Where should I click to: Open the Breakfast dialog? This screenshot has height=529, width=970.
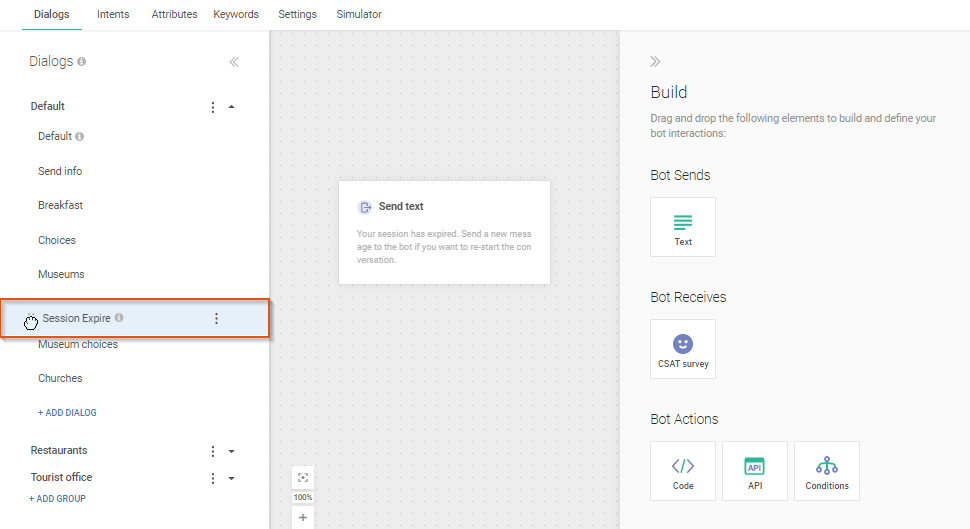coord(60,205)
